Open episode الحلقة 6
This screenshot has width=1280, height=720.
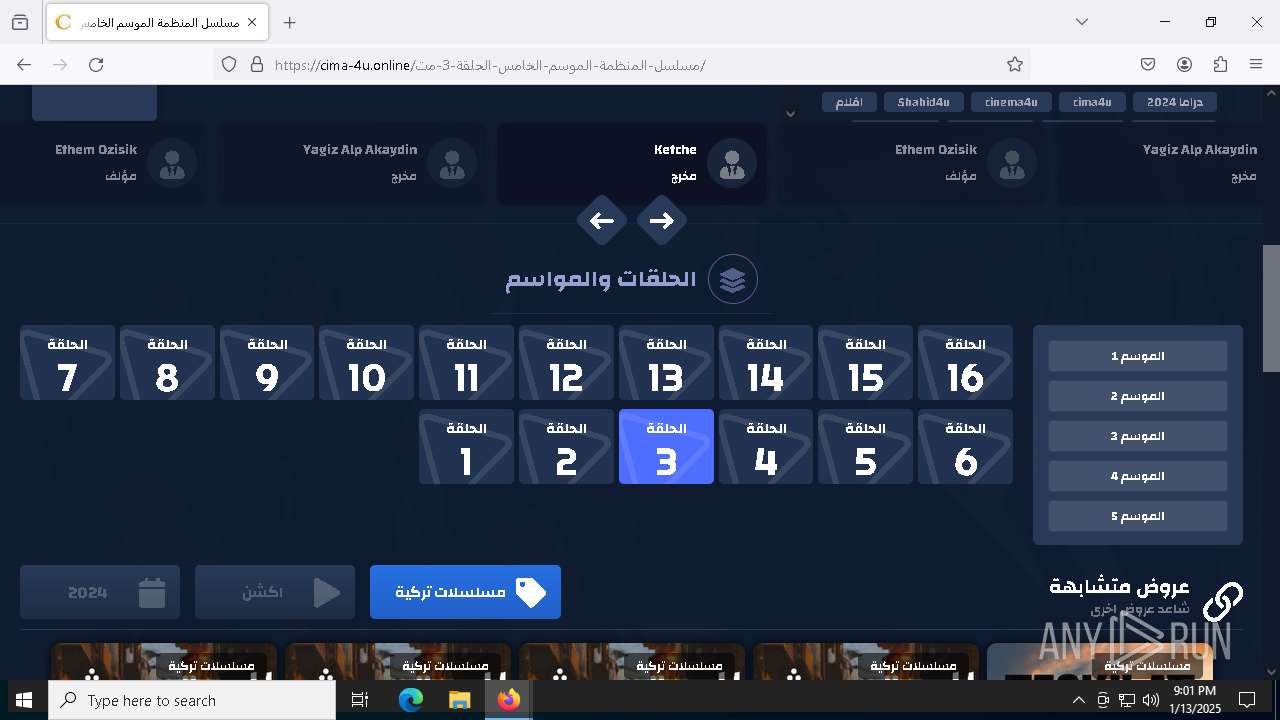click(x=965, y=447)
